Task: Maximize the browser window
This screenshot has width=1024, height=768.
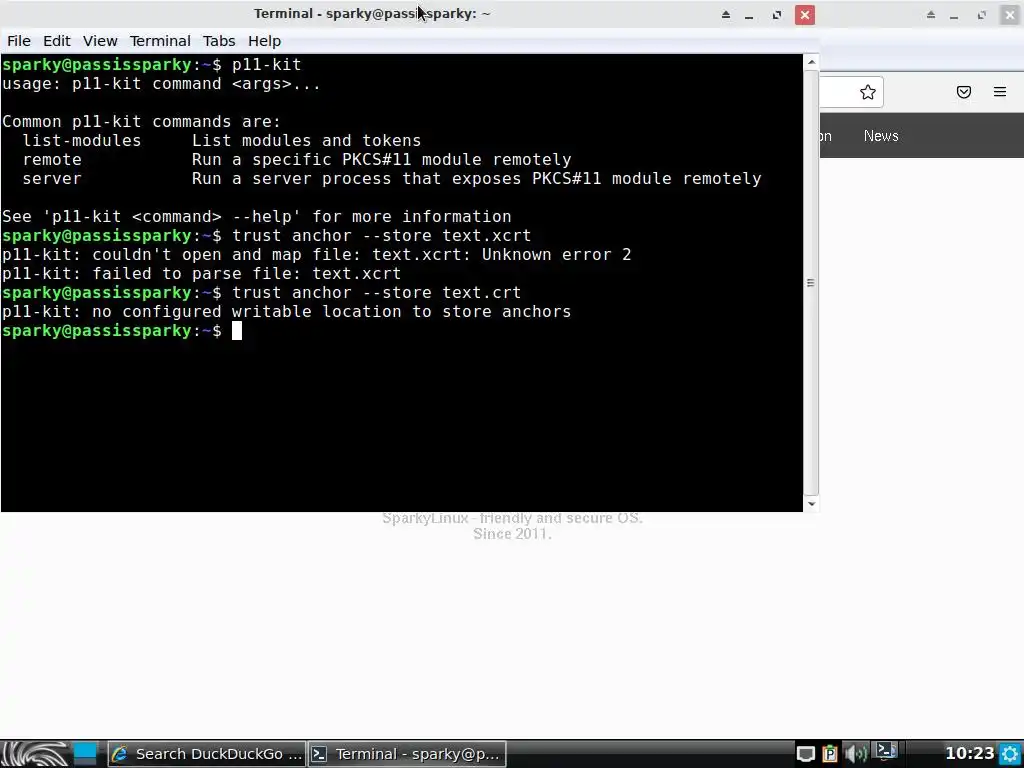Action: click(982, 14)
